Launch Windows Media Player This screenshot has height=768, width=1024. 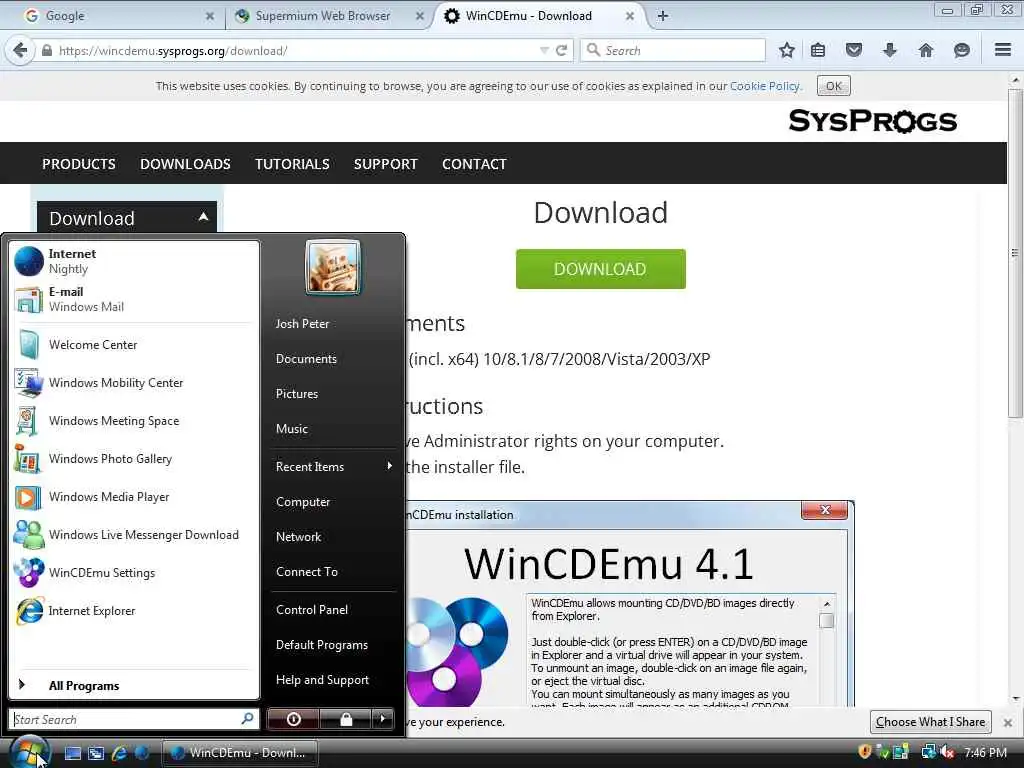coord(134,497)
